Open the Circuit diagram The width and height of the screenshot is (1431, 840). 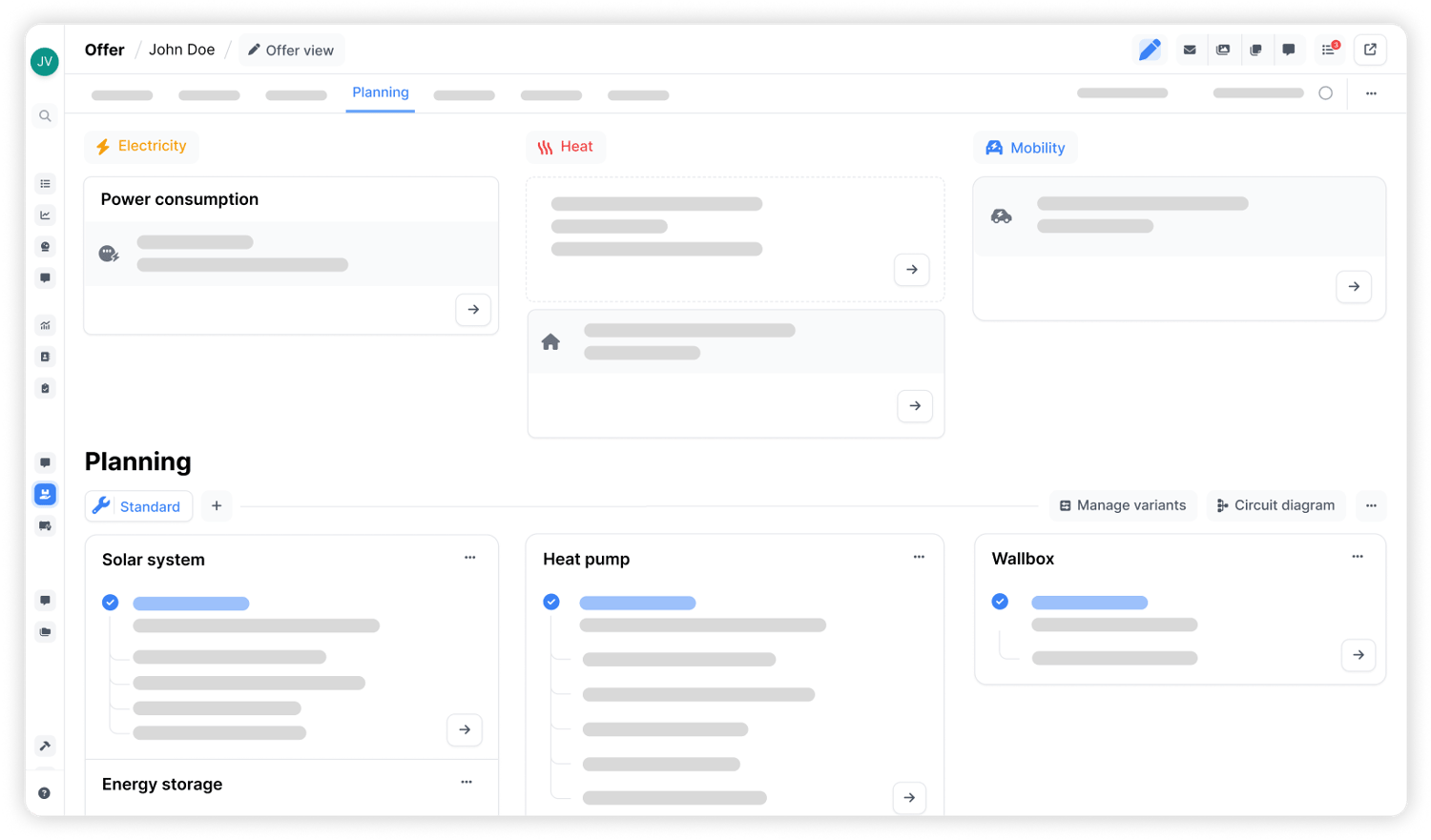1275,505
